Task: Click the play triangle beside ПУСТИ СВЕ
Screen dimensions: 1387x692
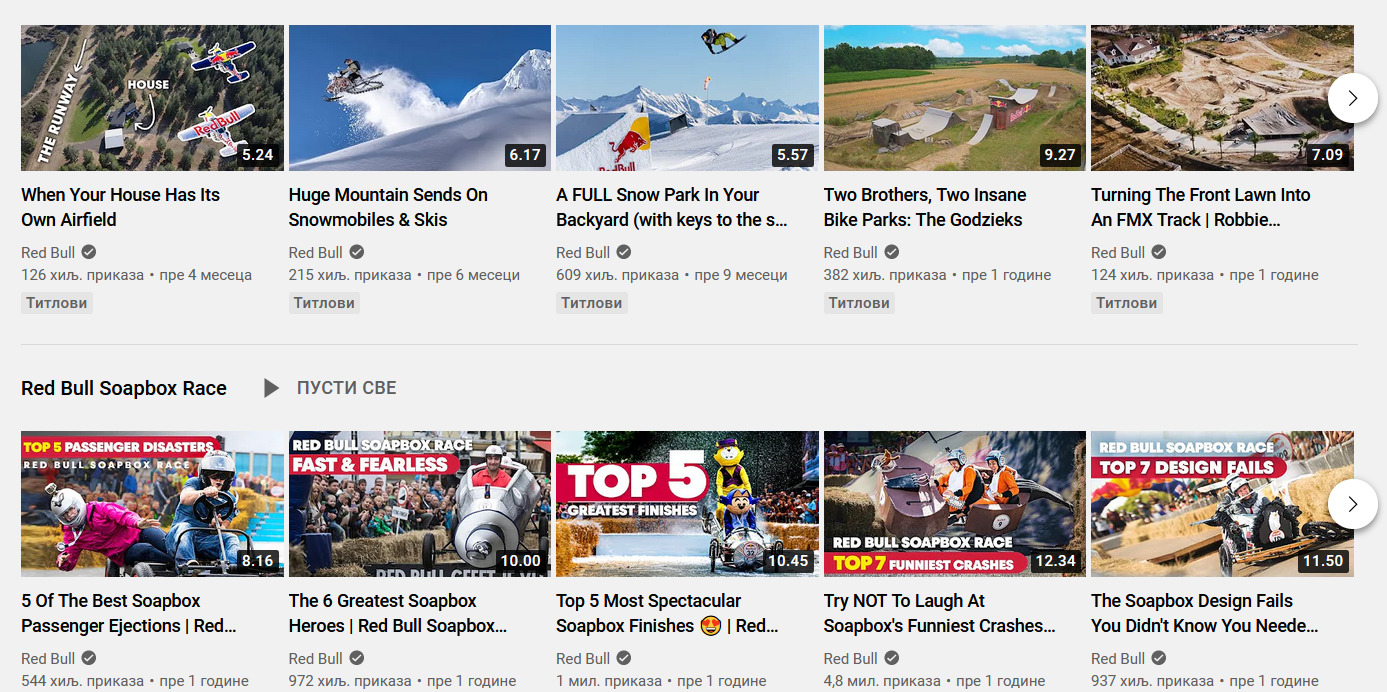Action: (x=270, y=388)
